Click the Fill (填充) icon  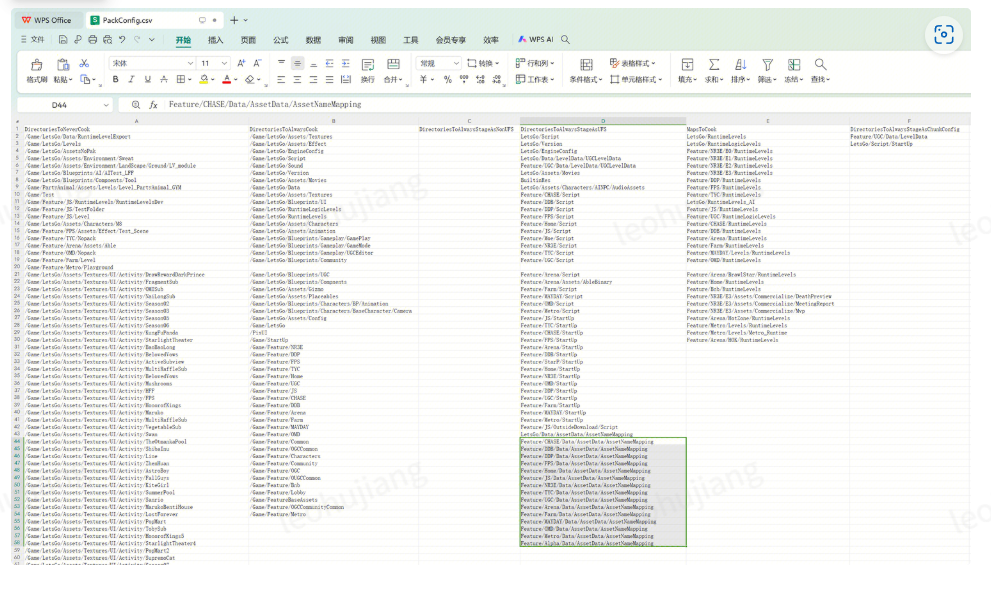(687, 64)
